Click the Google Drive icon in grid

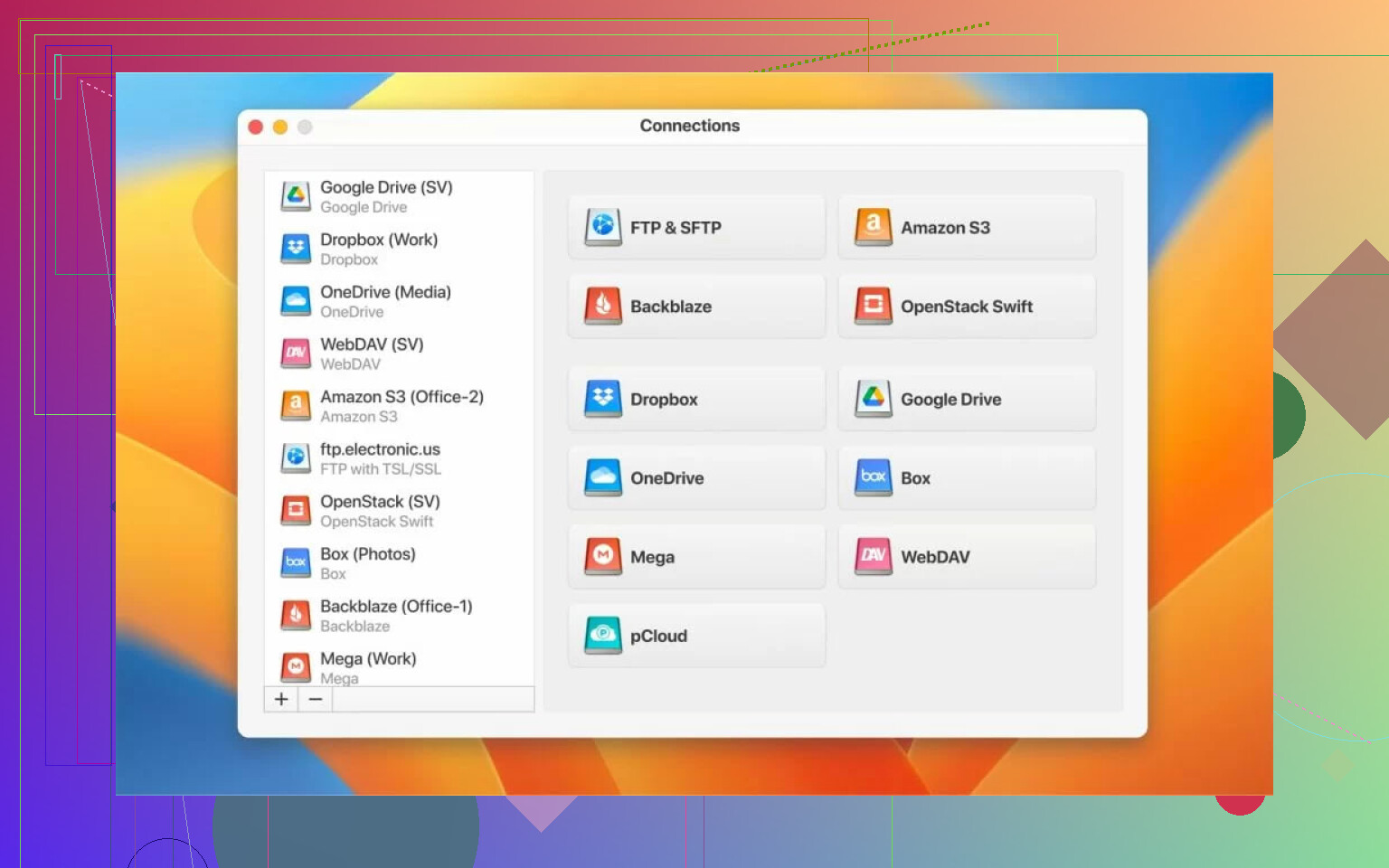coord(874,399)
